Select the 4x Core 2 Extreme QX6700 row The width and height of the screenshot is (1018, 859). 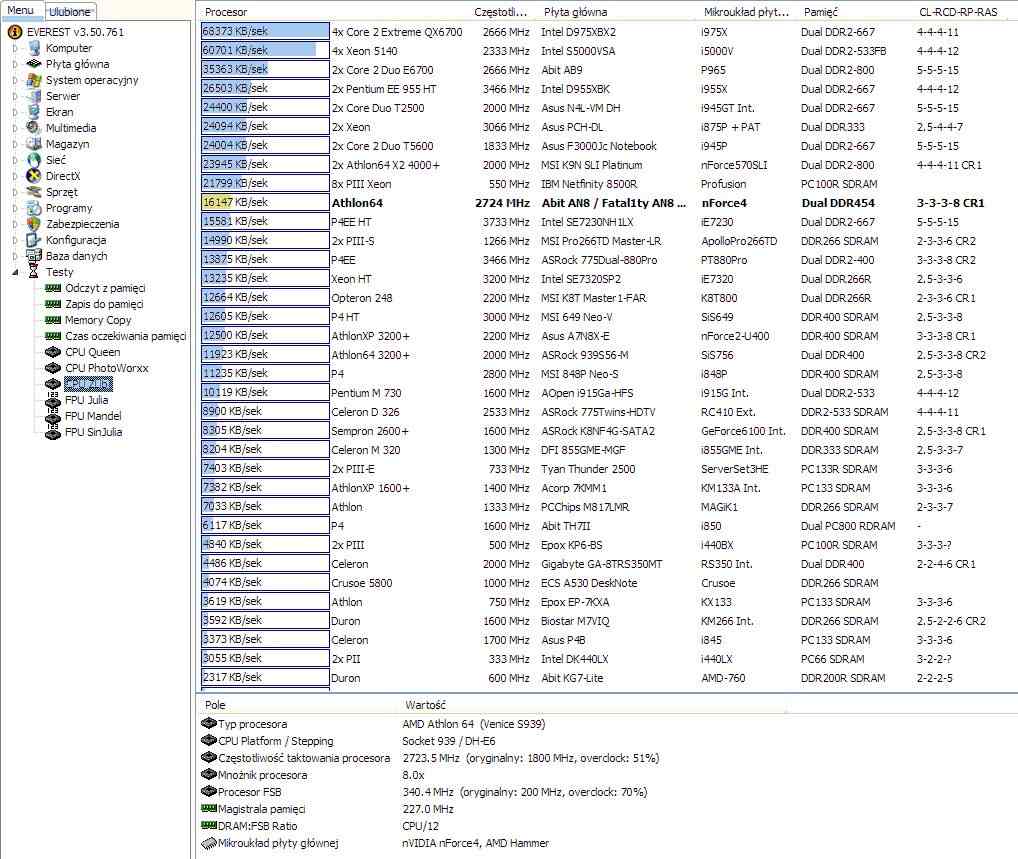point(608,31)
